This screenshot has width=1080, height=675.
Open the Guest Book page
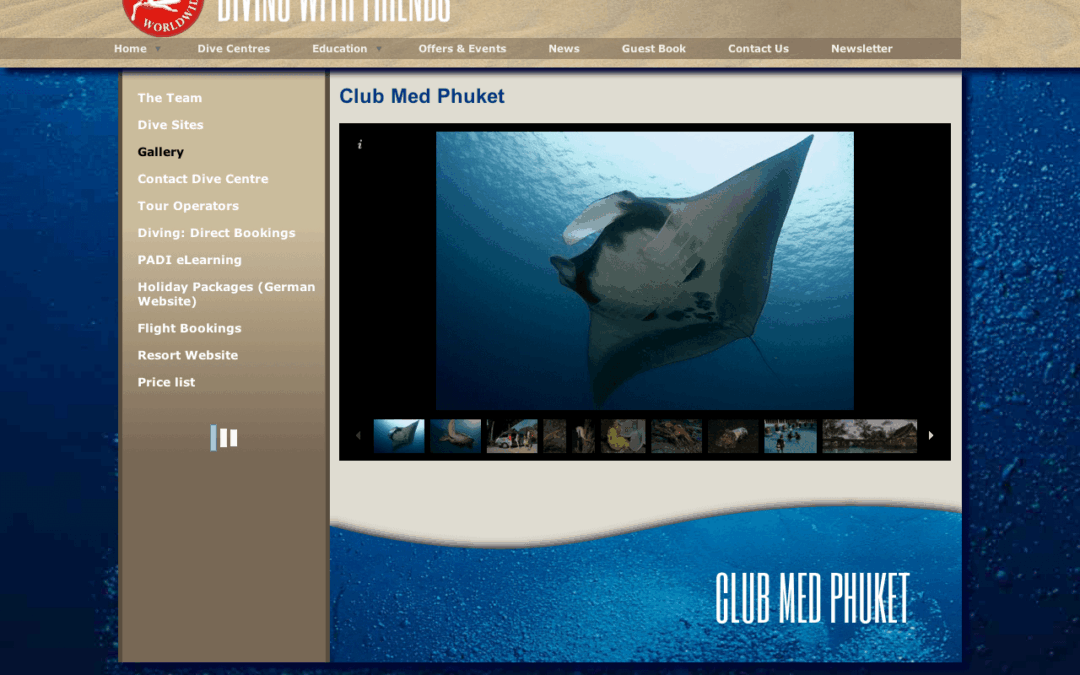654,49
